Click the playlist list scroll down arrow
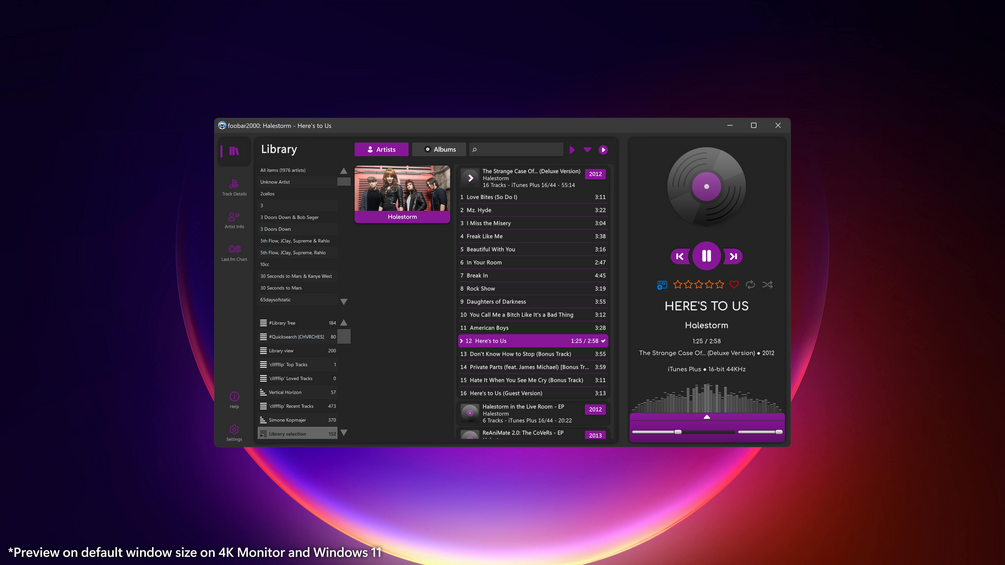 coord(344,433)
